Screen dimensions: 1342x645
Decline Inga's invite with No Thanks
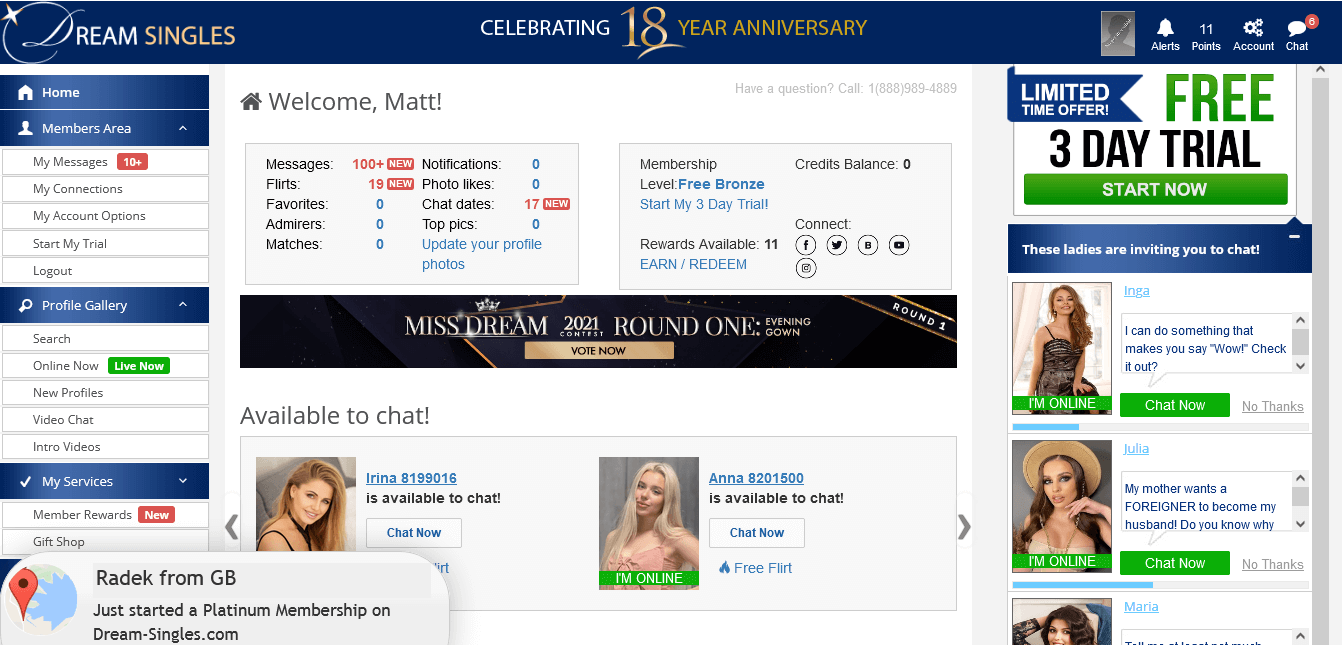point(1273,406)
